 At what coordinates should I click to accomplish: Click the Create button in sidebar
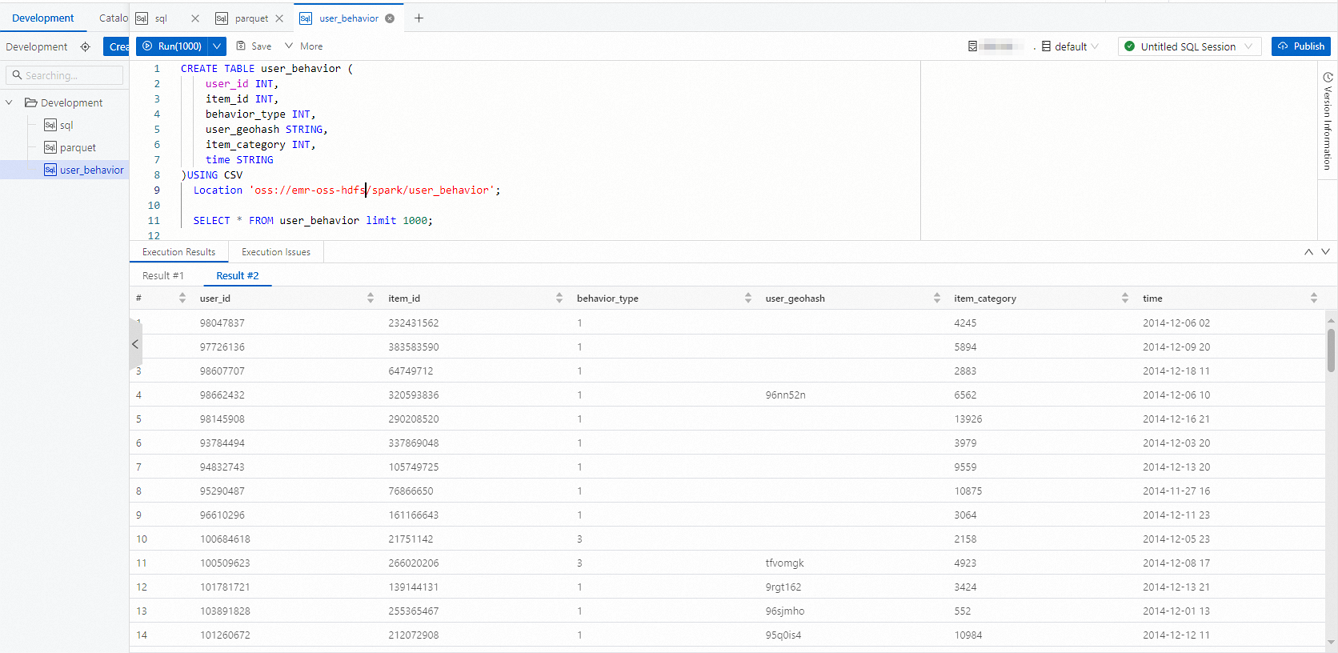point(116,47)
